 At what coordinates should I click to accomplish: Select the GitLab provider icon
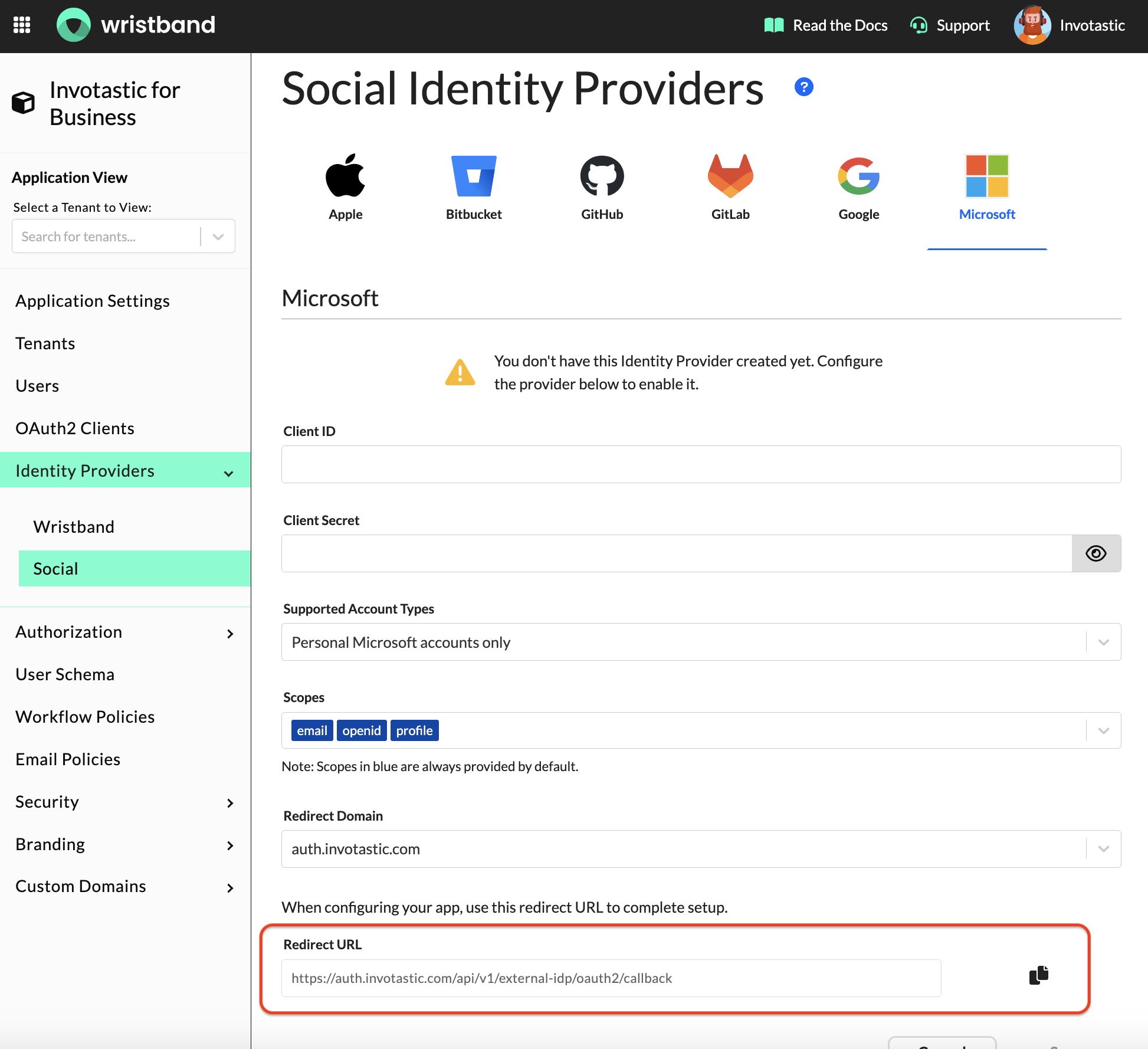(x=730, y=176)
